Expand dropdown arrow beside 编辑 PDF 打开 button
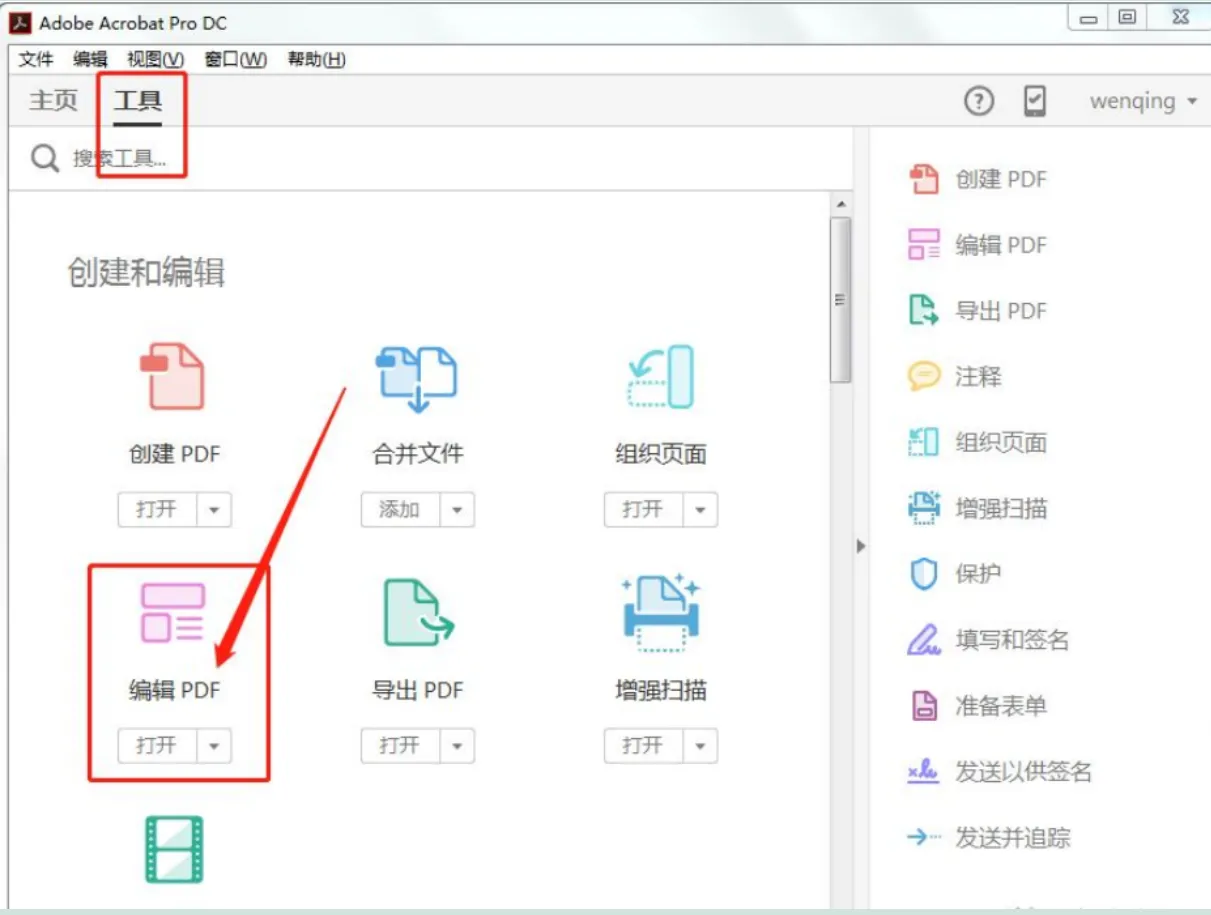The image size is (1211, 915). click(x=214, y=745)
